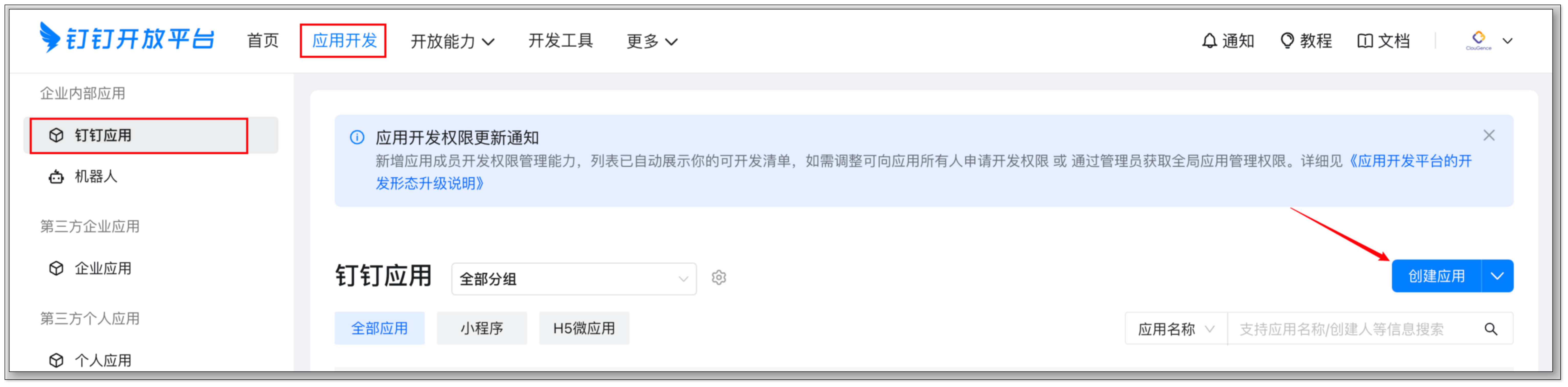Click the application search input field
This screenshot has height=387, width=1568.
(x=1351, y=329)
